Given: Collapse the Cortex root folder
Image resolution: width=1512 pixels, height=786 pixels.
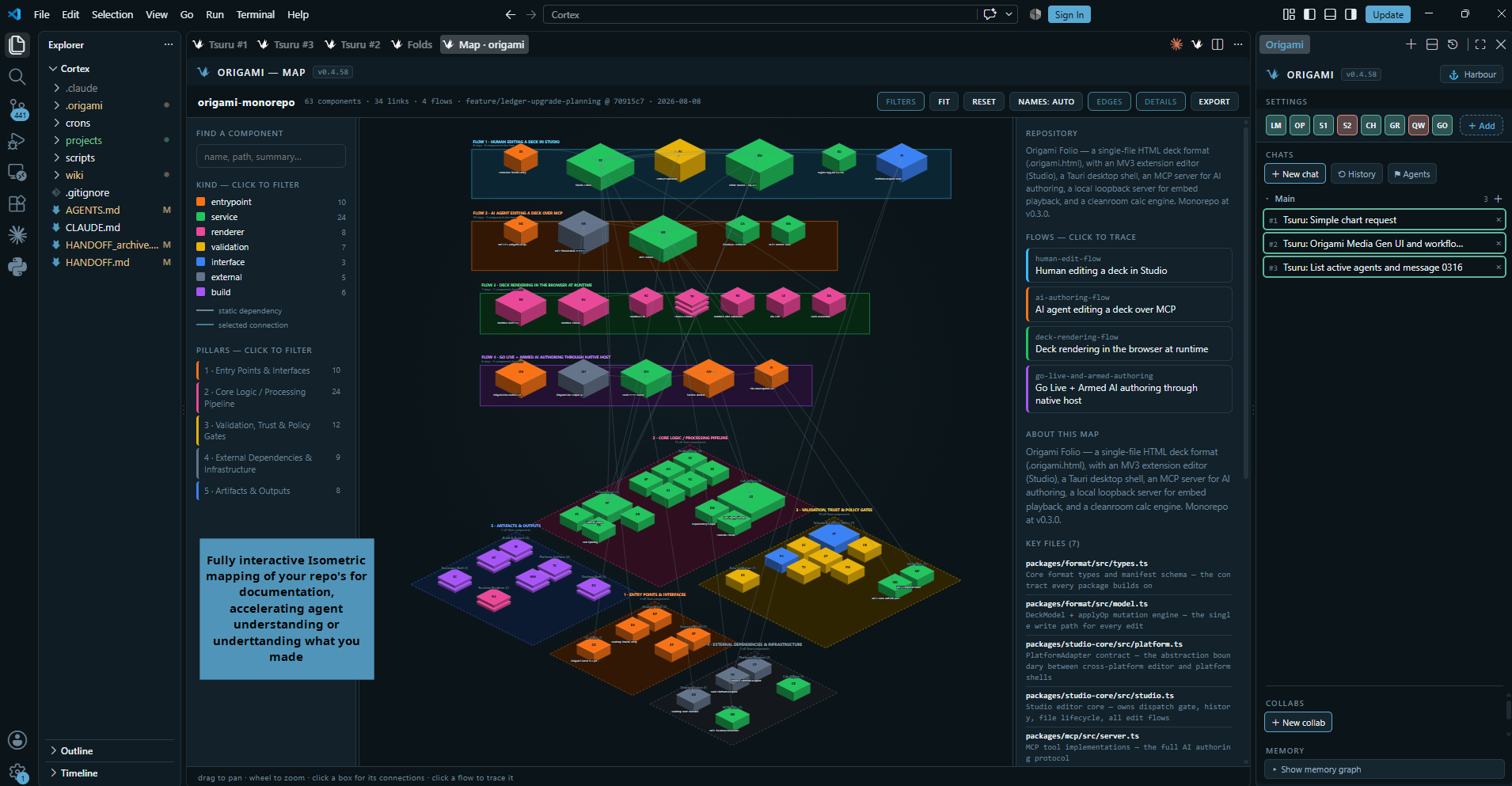Looking at the screenshot, I should coord(53,69).
